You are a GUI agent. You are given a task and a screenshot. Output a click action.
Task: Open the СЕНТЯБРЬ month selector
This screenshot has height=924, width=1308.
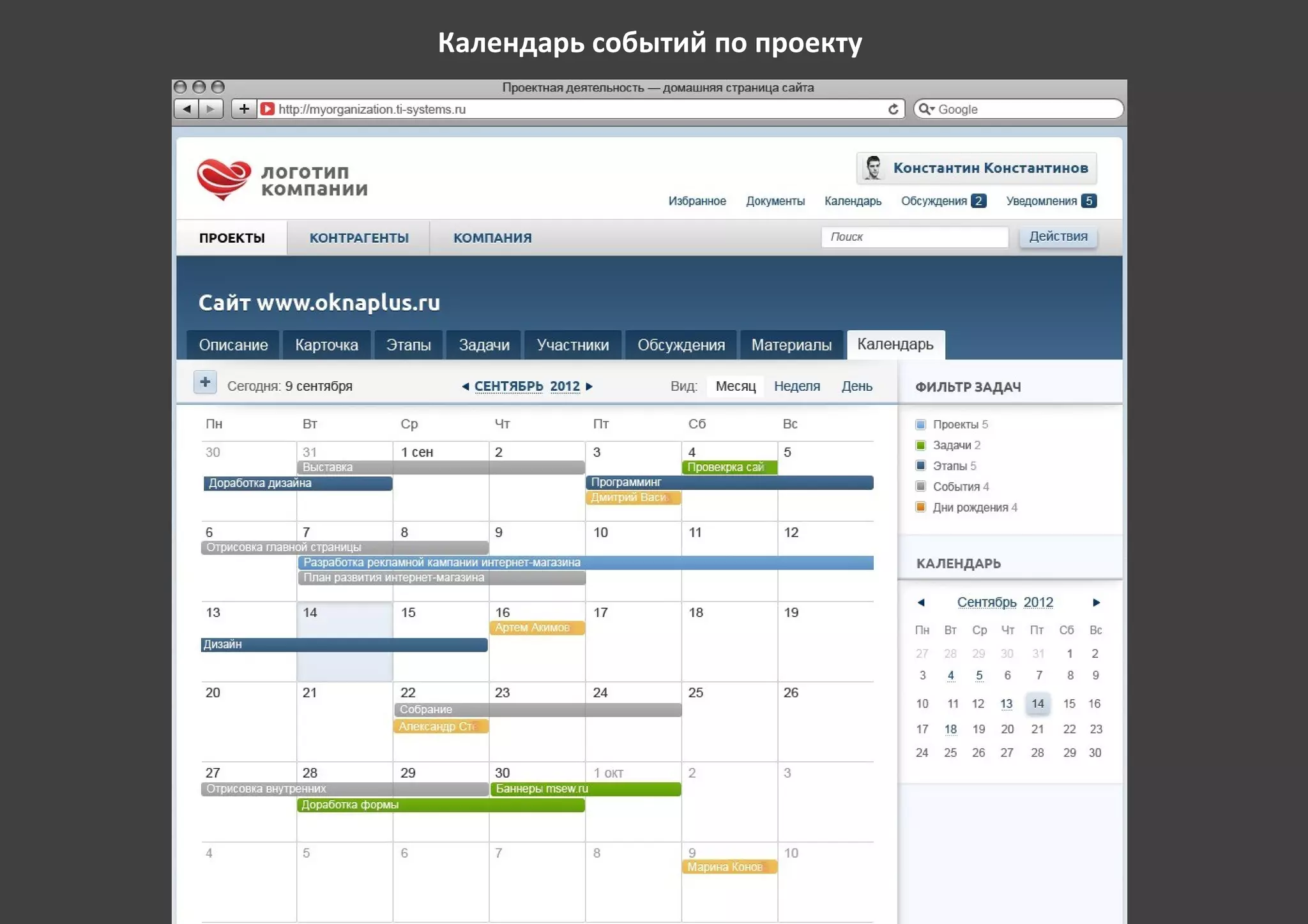click(508, 386)
